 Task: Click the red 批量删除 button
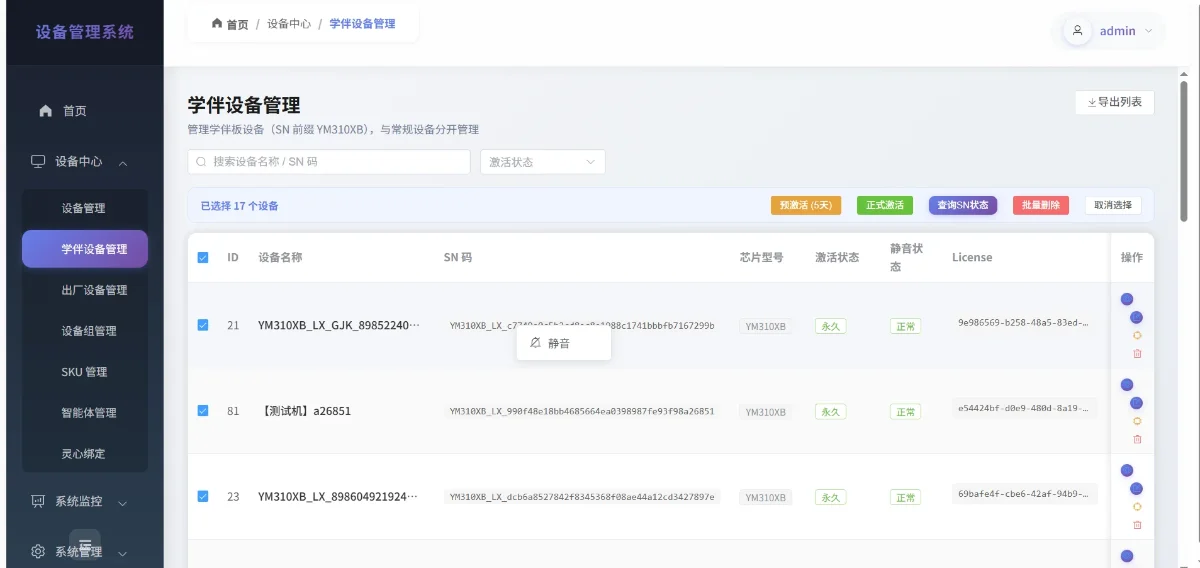1042,205
